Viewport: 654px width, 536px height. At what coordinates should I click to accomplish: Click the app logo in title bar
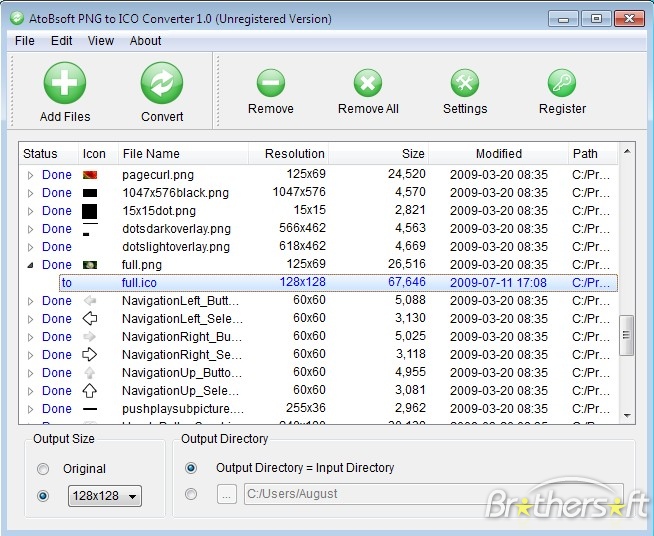[17, 18]
